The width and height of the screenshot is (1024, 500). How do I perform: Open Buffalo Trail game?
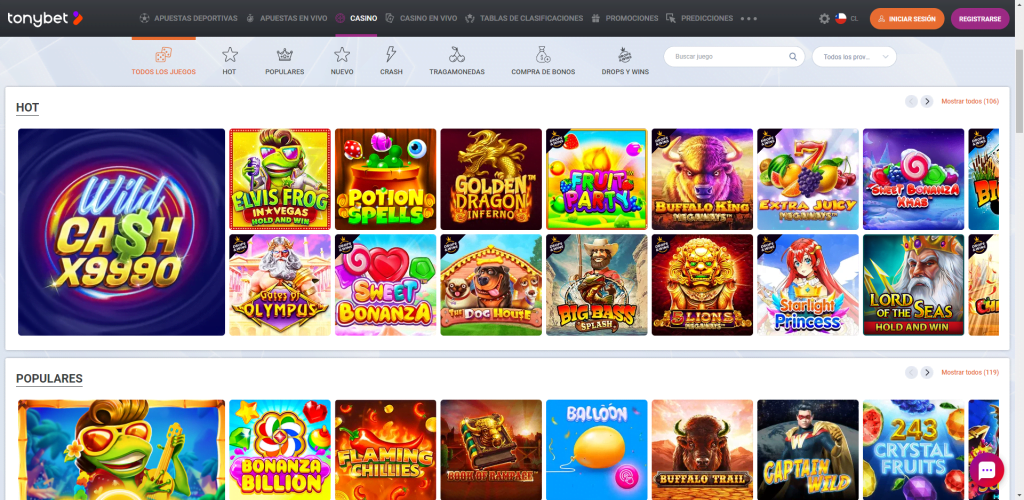(x=702, y=450)
